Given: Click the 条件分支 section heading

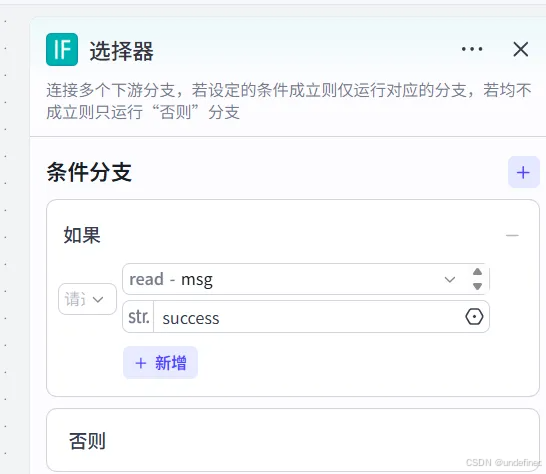Looking at the screenshot, I should click(89, 172).
